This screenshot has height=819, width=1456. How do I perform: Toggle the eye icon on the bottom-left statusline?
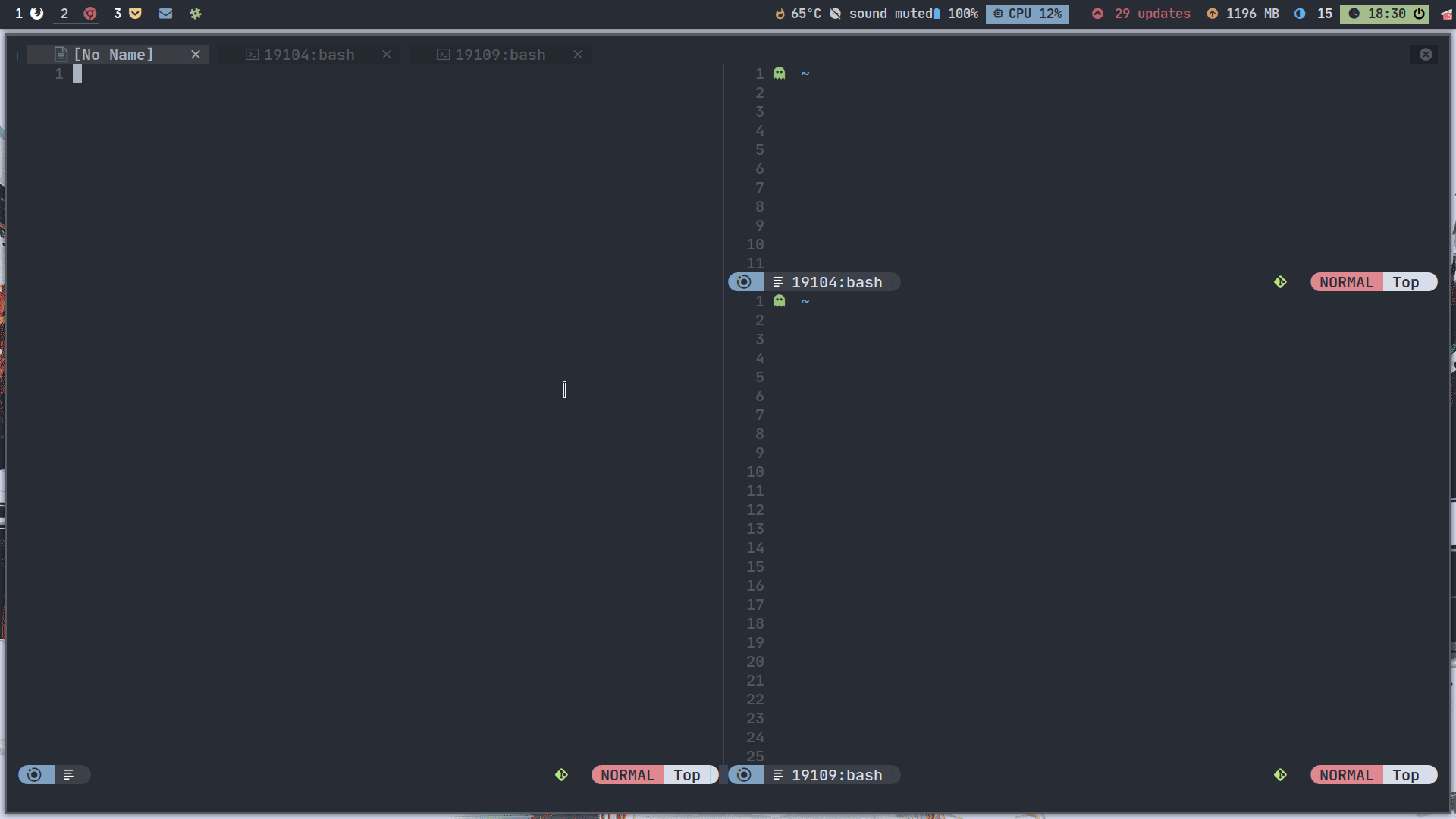35,774
